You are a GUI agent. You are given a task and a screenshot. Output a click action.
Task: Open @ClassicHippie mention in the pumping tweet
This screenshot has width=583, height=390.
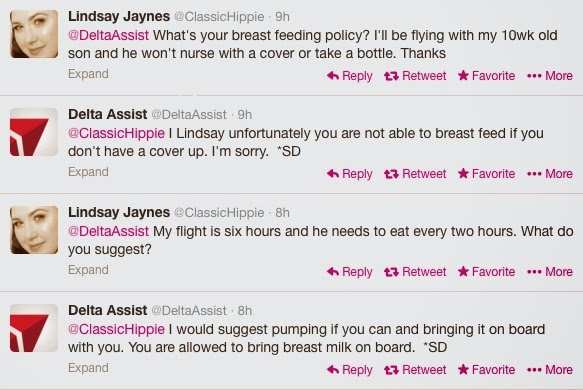click(x=116, y=329)
